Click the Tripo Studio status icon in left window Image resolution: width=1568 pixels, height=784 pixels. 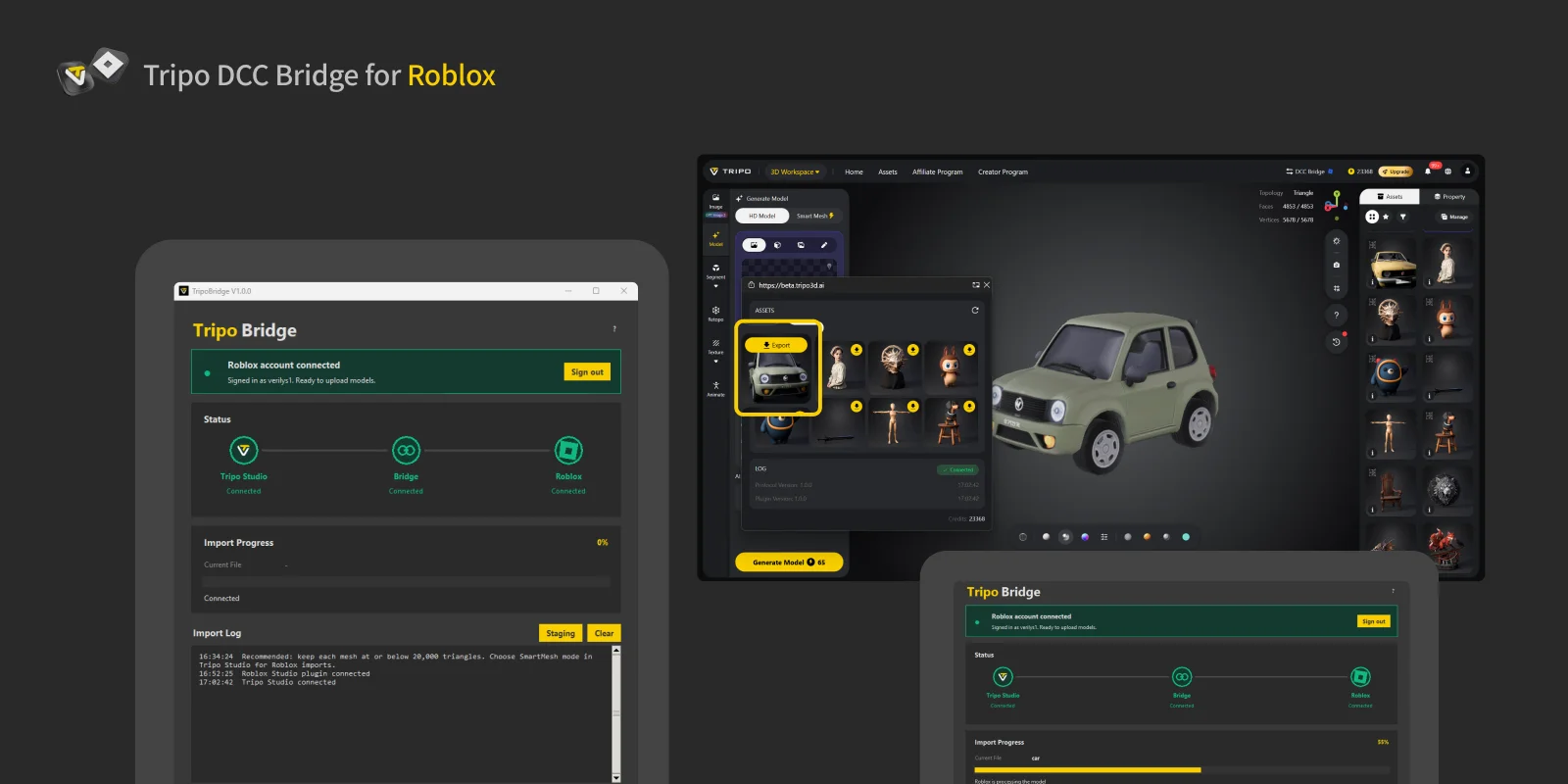click(243, 451)
